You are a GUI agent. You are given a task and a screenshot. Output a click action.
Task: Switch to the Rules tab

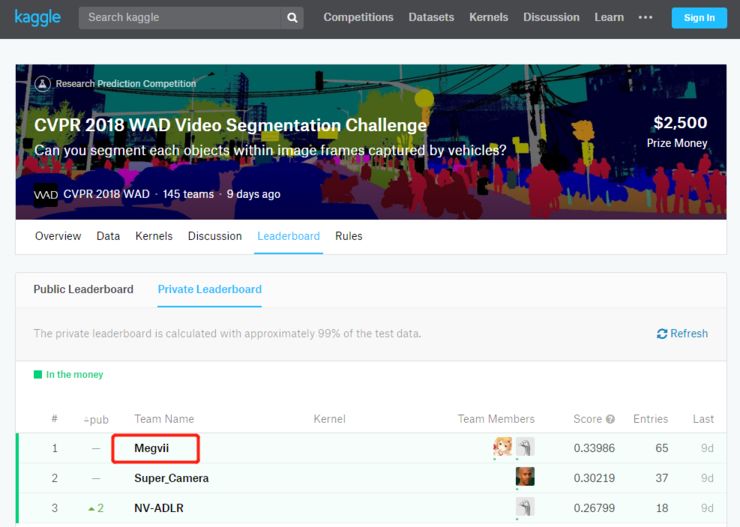coord(349,236)
